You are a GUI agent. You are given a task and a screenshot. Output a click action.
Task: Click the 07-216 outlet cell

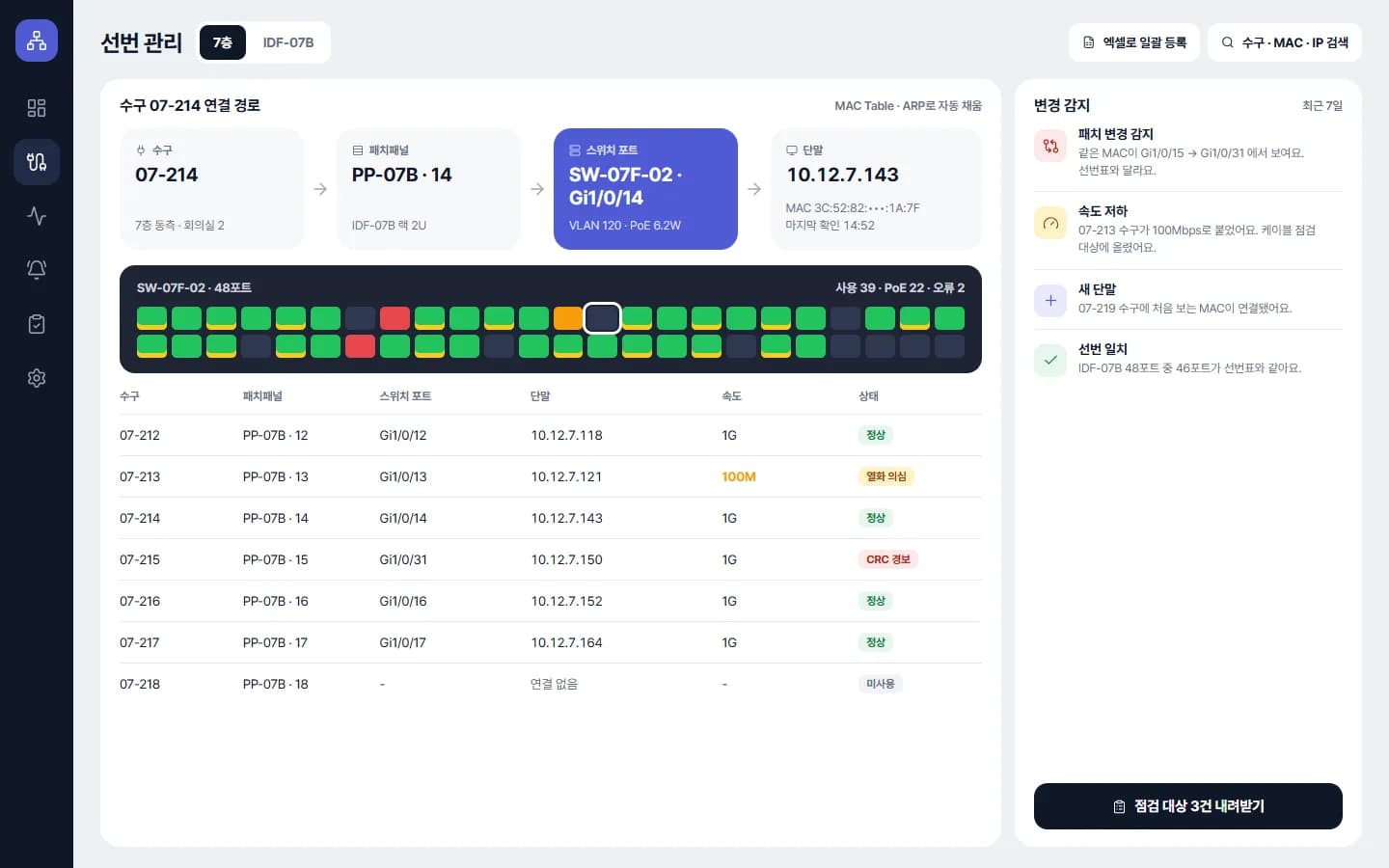point(140,601)
